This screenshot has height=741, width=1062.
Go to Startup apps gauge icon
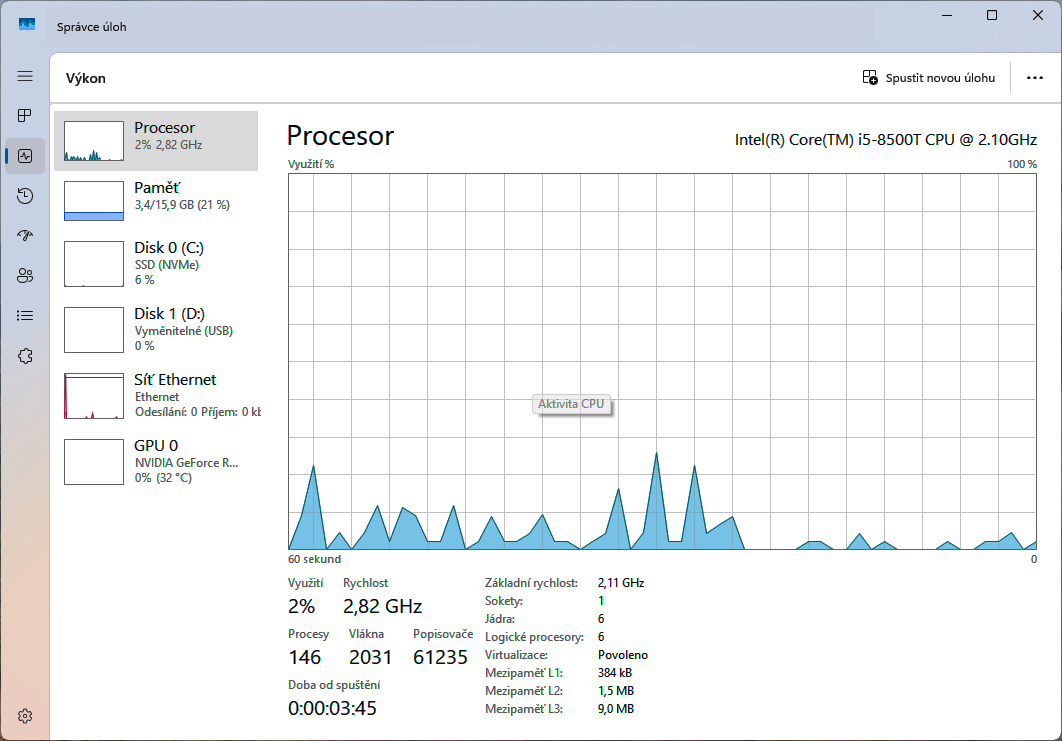click(x=25, y=236)
